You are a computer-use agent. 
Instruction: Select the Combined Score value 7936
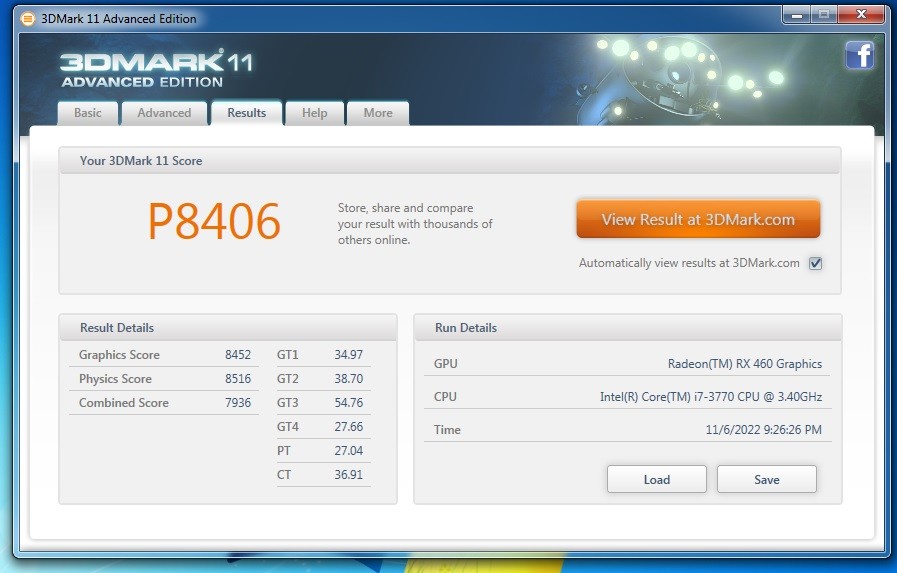coord(238,403)
